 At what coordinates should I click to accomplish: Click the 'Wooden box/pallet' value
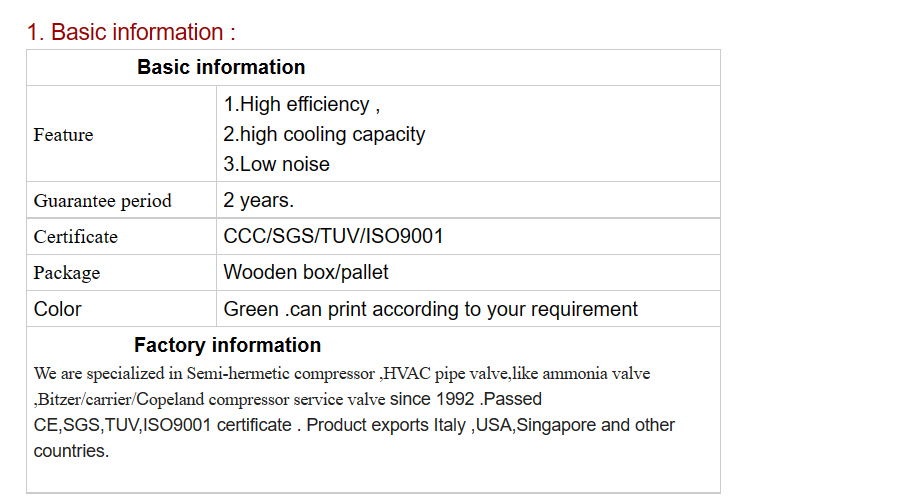(306, 272)
